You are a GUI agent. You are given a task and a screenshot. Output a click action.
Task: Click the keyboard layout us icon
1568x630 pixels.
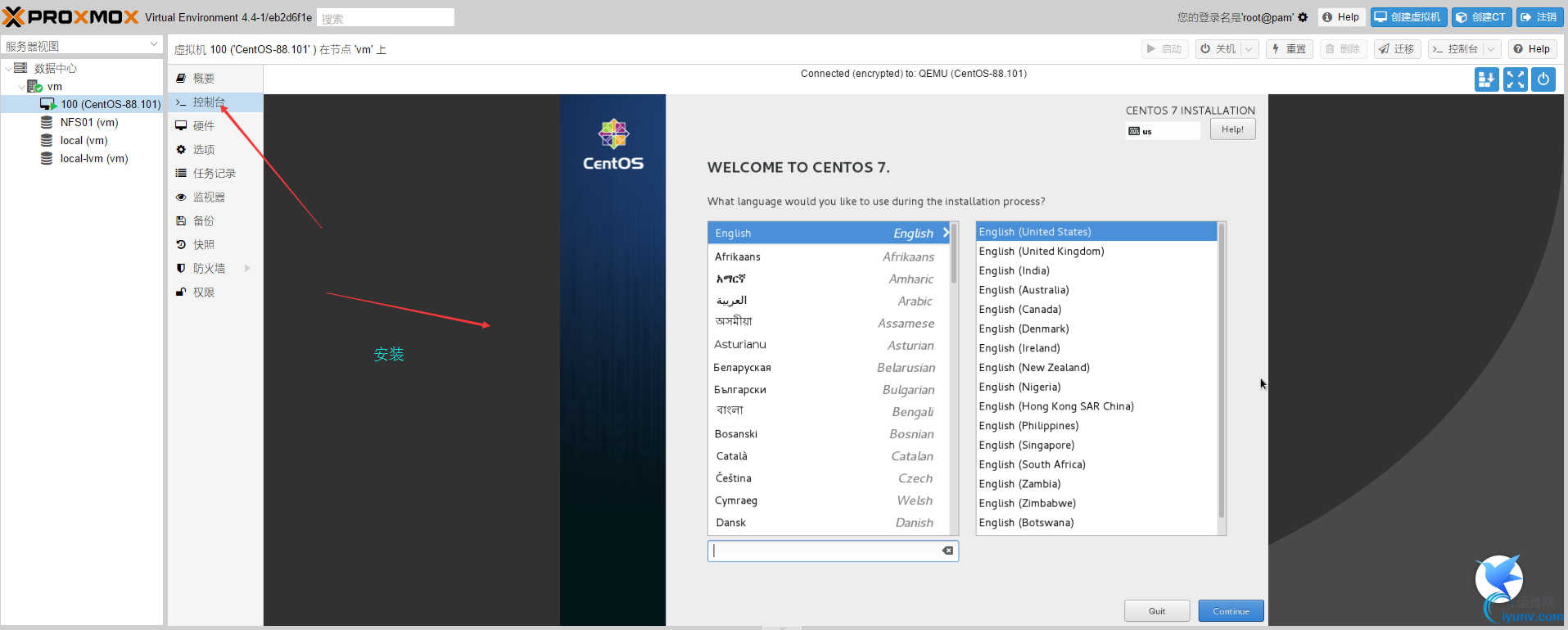click(1134, 131)
